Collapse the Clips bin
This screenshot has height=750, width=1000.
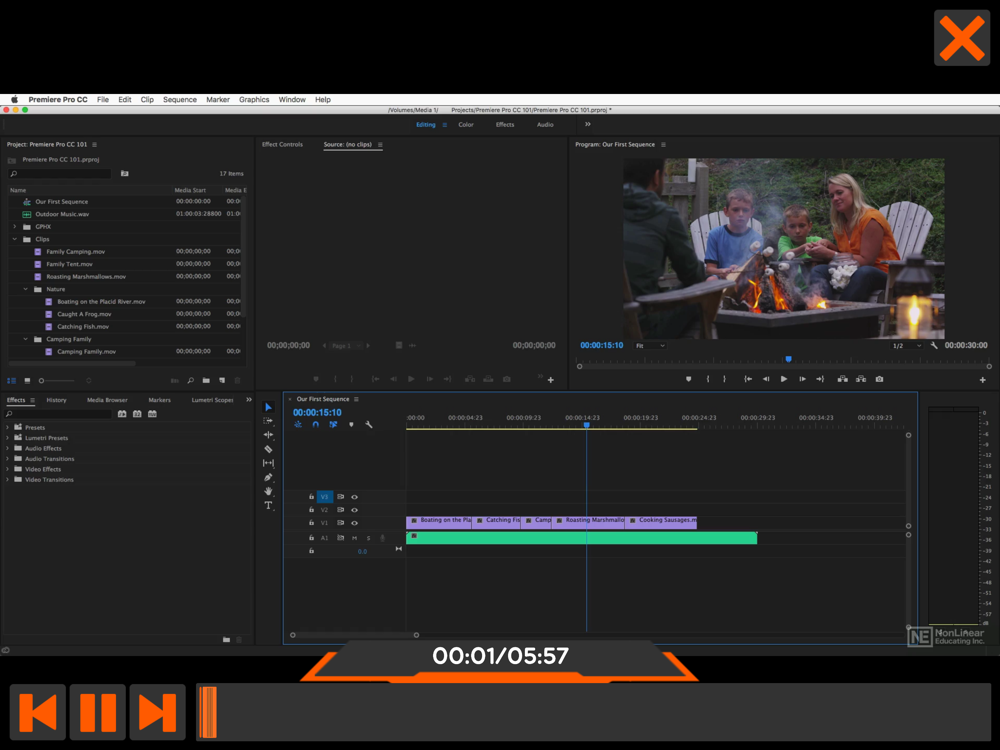point(15,239)
